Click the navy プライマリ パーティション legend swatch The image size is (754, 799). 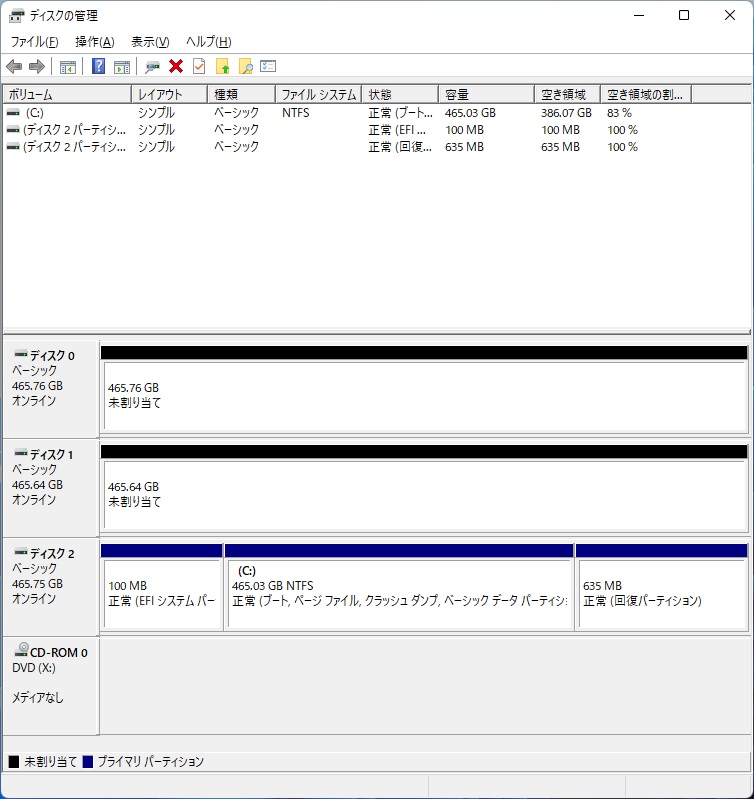[x=88, y=762]
